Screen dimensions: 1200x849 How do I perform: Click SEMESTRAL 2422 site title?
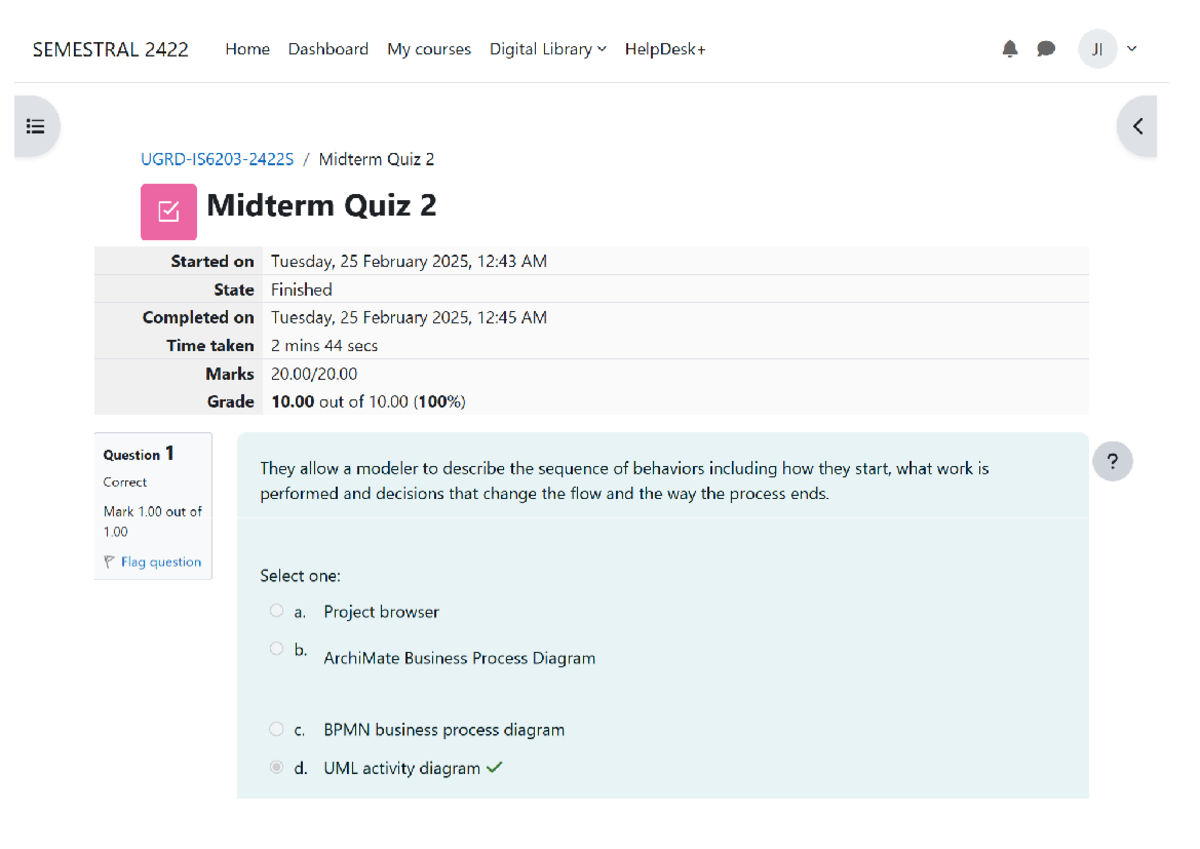click(110, 49)
